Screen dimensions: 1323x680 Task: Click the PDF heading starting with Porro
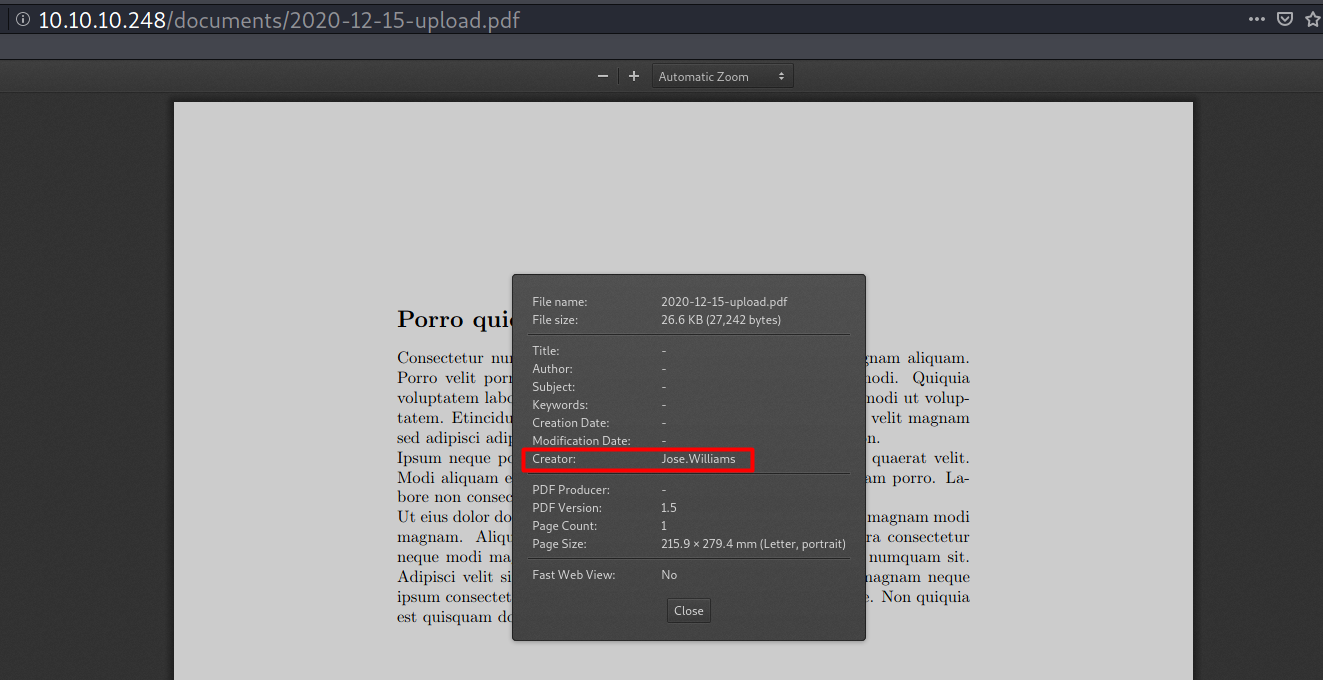[x=453, y=319]
